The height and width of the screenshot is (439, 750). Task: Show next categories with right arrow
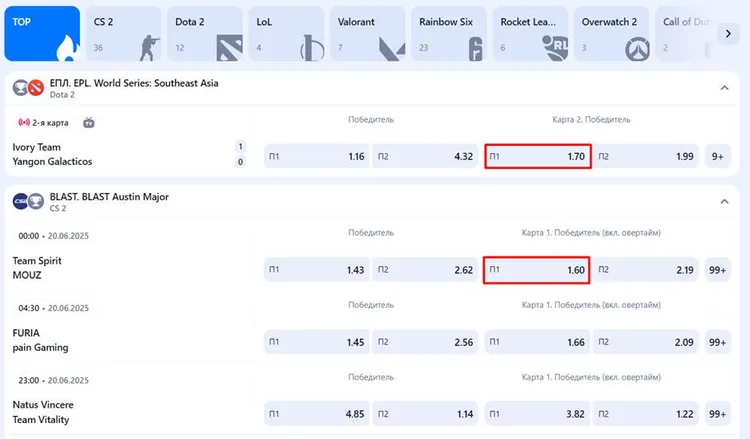(x=728, y=33)
